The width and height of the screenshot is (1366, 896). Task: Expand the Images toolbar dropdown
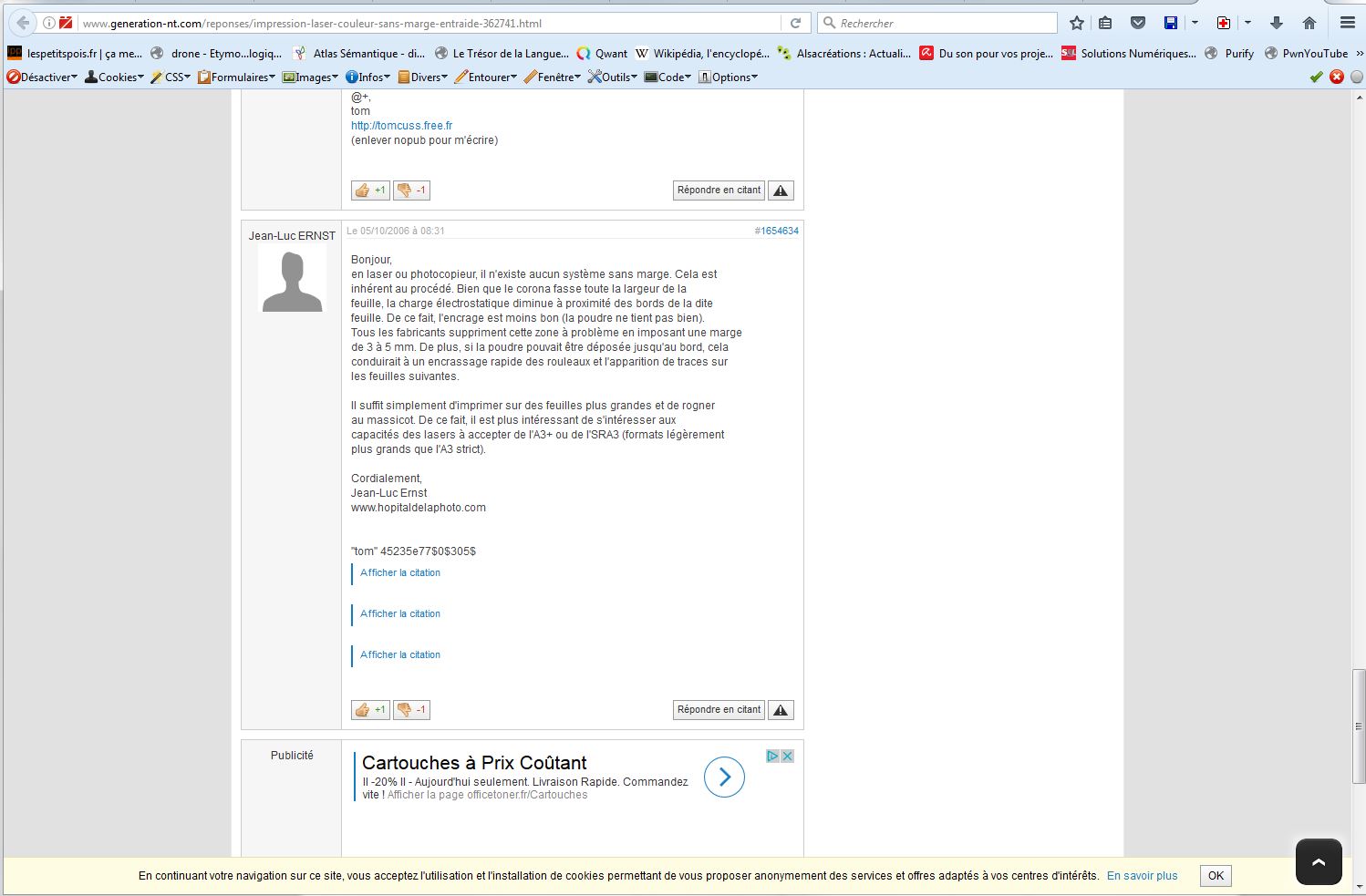point(312,77)
